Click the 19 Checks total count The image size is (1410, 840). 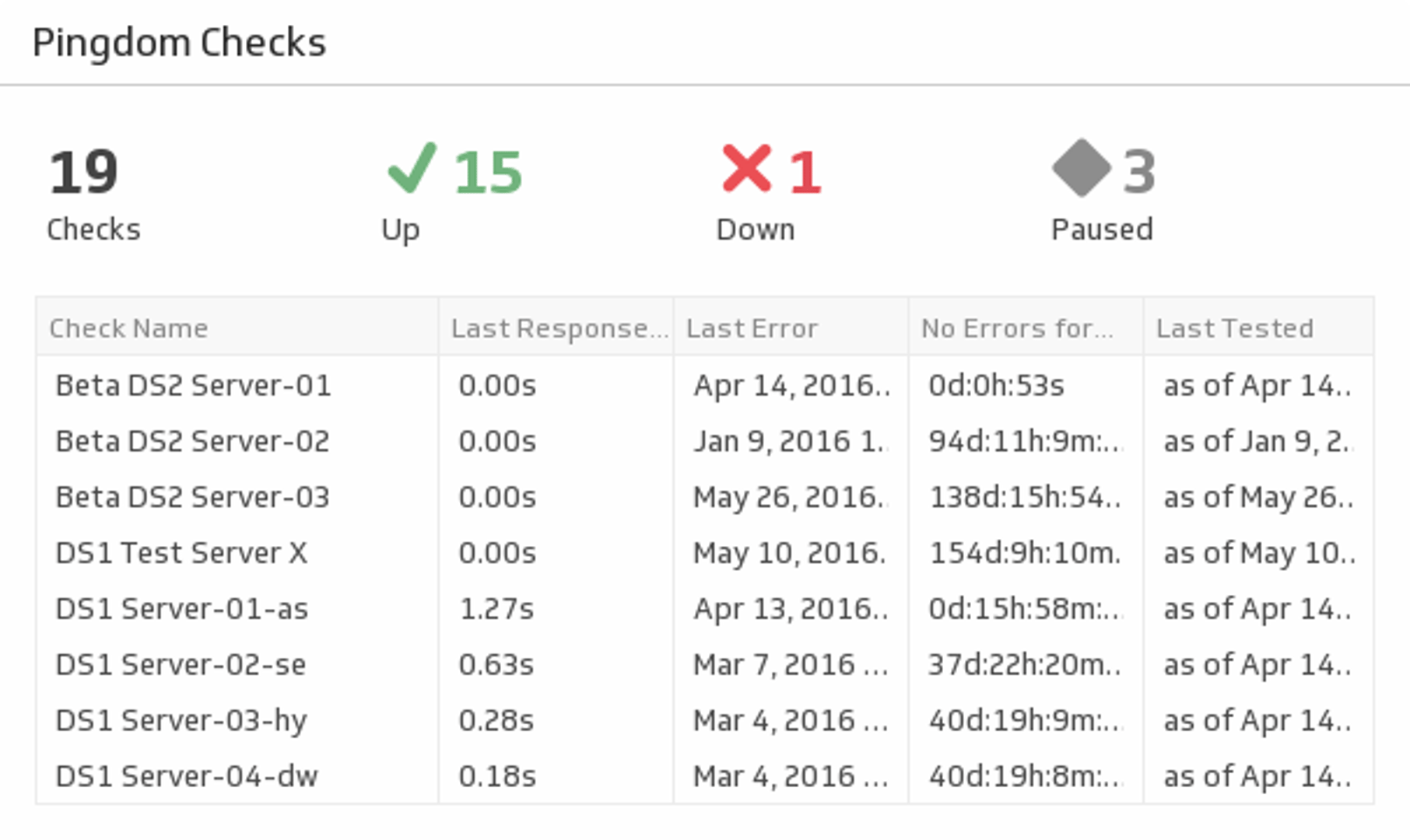84,173
